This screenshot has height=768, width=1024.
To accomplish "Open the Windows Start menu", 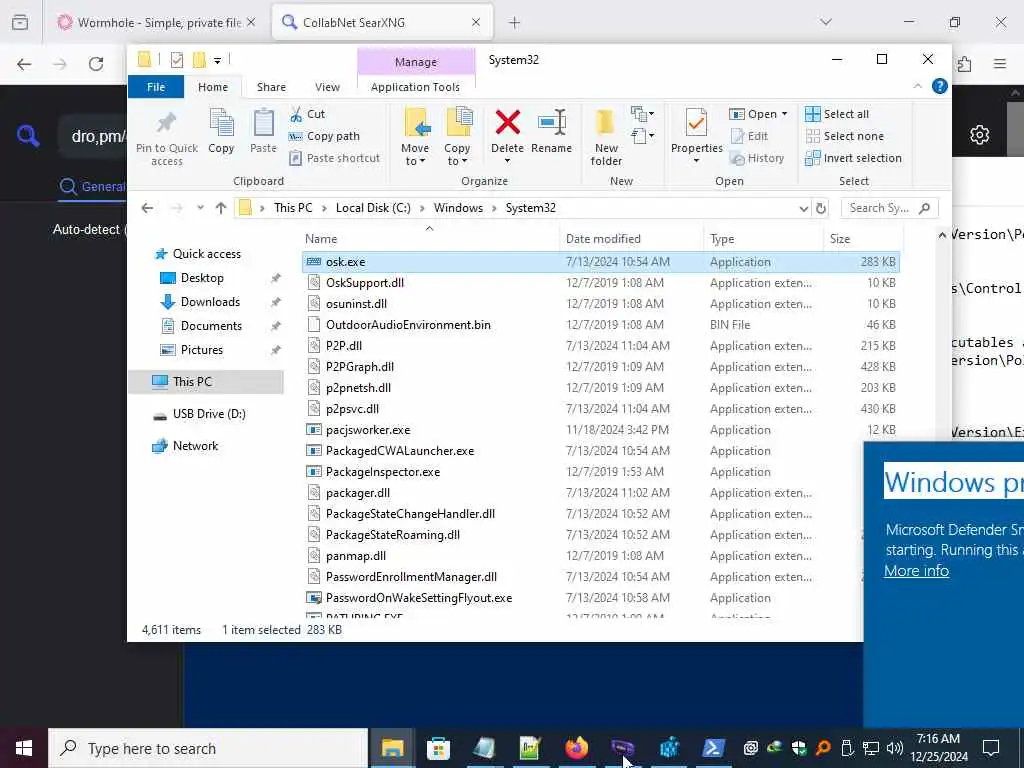I will click(24, 748).
